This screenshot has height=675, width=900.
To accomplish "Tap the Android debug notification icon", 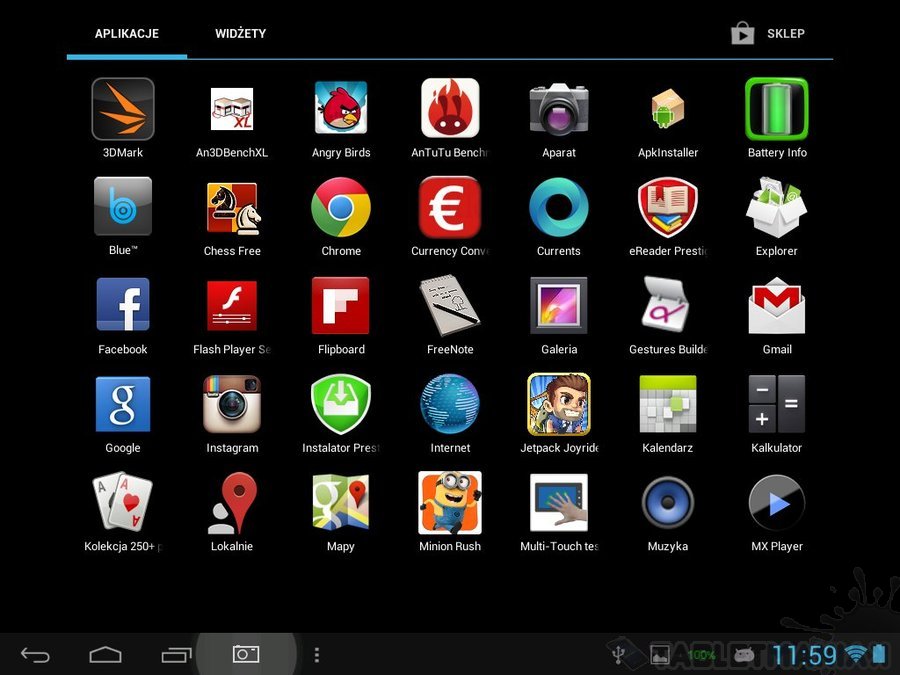I will pyautogui.click(x=744, y=654).
